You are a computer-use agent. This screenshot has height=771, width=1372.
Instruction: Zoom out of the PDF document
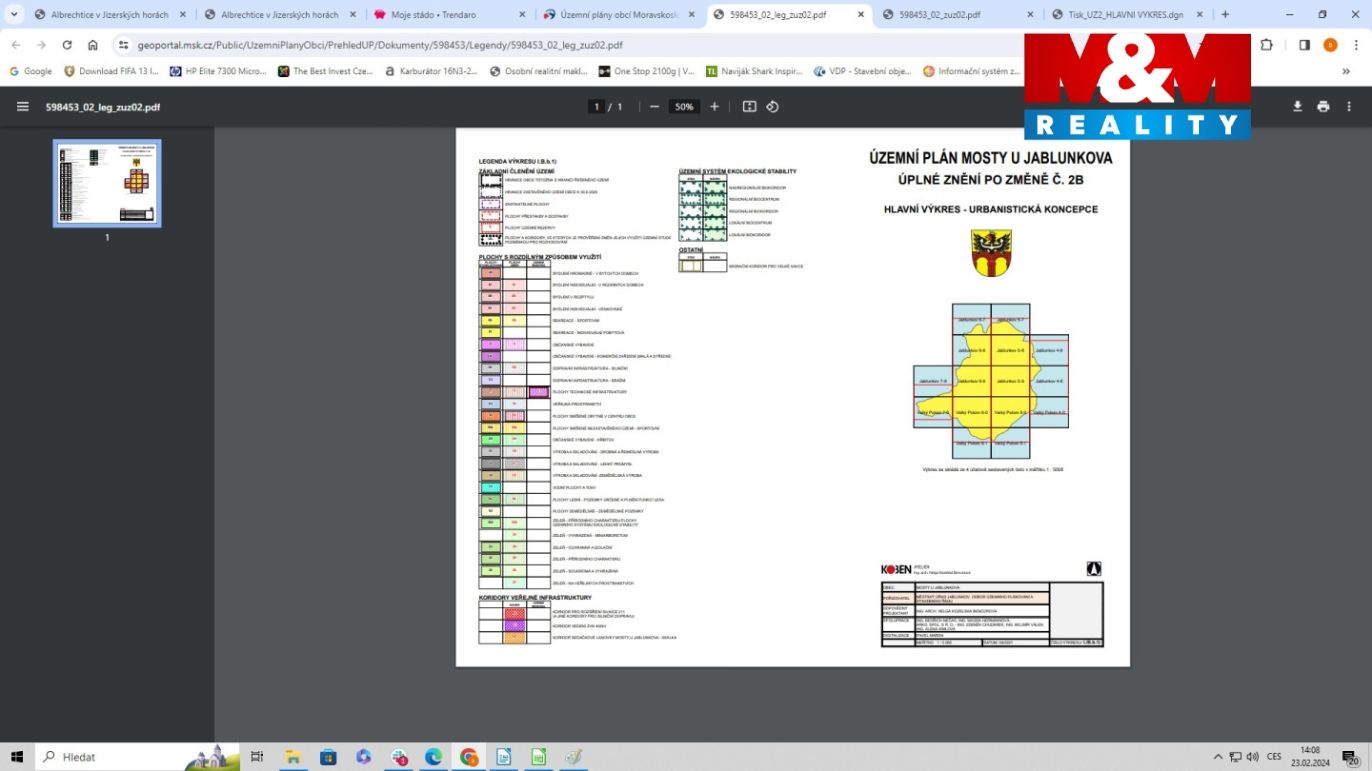[654, 107]
